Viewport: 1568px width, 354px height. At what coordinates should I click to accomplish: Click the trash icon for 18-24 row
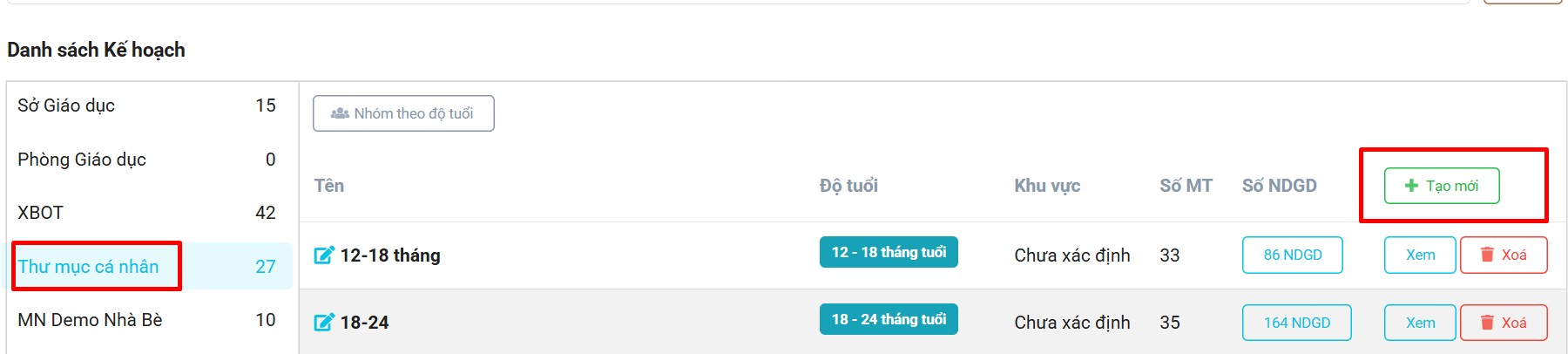[x=1488, y=323]
